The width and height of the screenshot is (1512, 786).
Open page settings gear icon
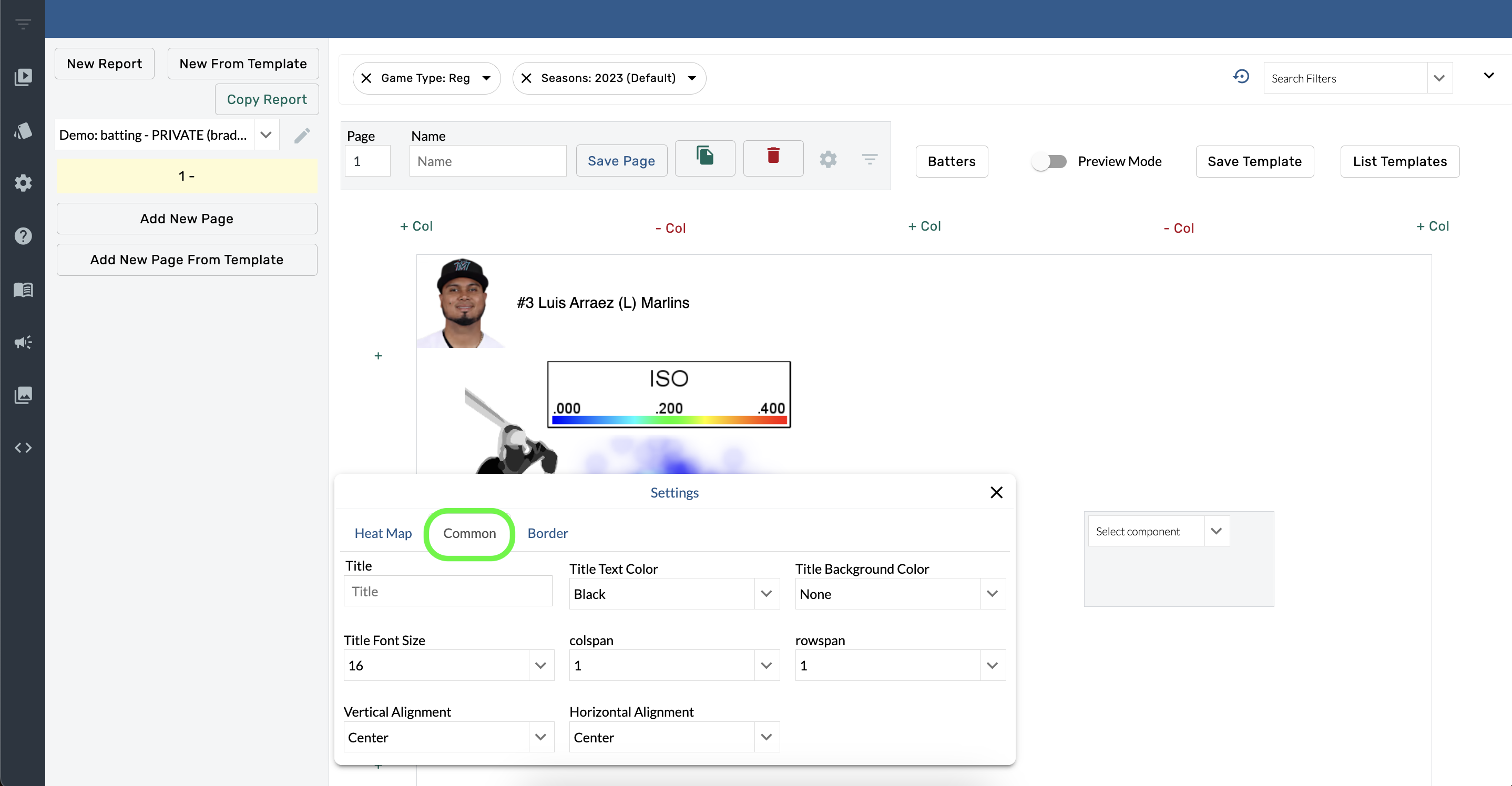tap(827, 160)
